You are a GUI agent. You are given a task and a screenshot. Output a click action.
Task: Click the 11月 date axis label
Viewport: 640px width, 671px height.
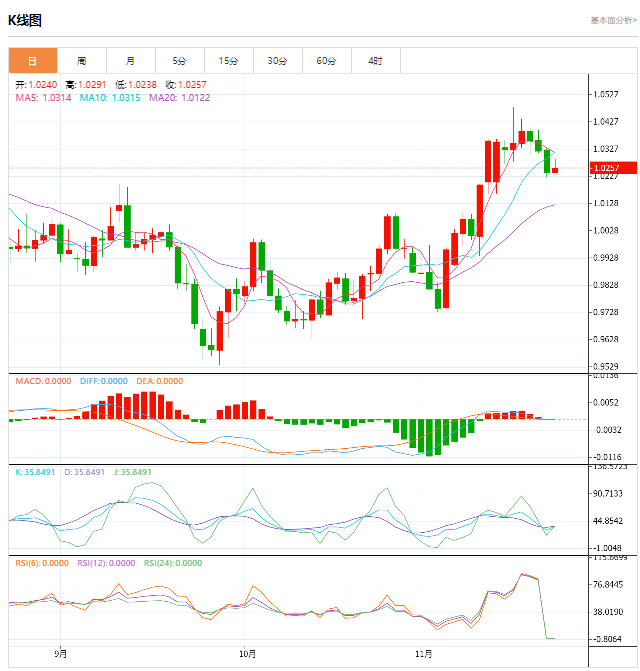[424, 654]
